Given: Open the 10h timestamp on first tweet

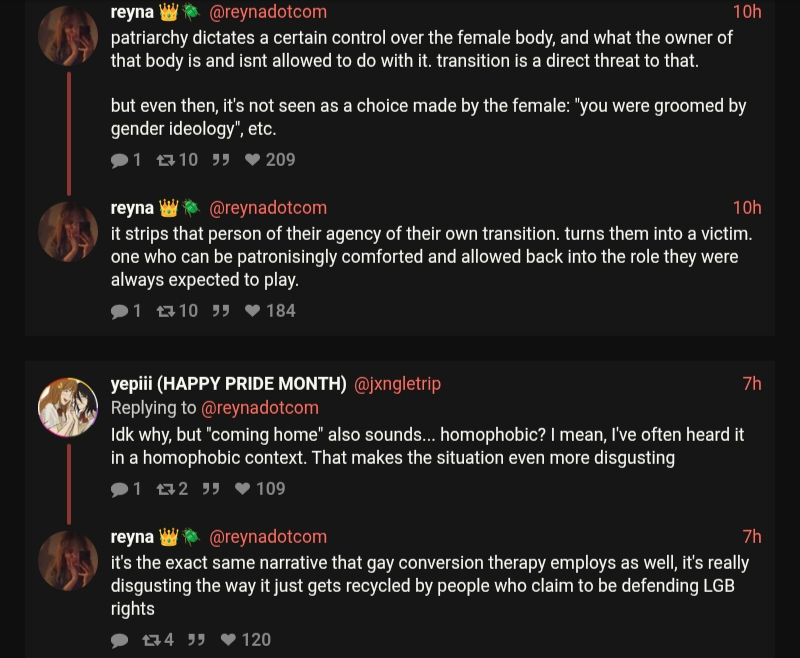Looking at the screenshot, I should (746, 12).
